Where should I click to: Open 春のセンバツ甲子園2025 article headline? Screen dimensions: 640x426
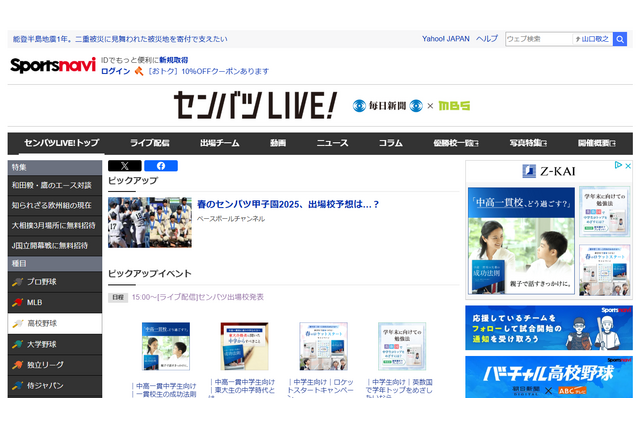point(288,204)
